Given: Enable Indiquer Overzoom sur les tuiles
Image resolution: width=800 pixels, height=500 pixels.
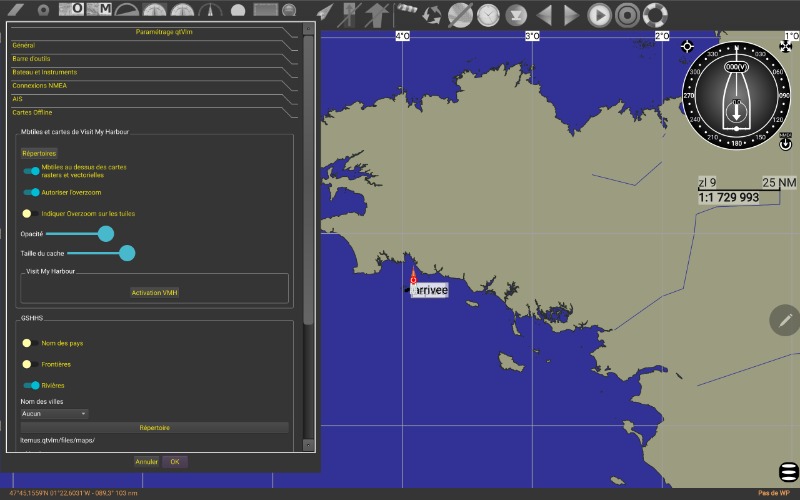Looking at the screenshot, I should (x=31, y=213).
